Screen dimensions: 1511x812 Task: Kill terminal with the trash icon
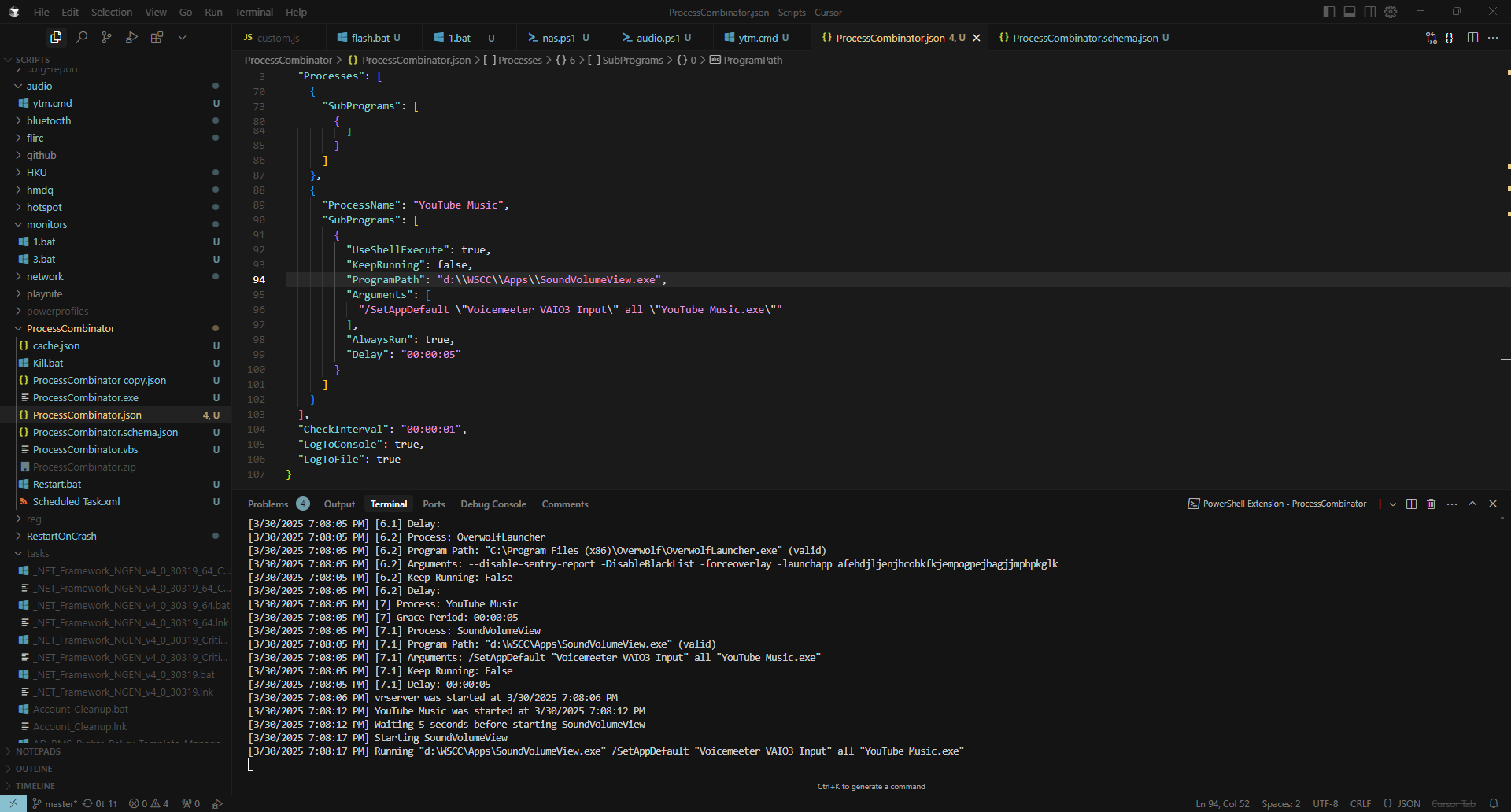click(x=1431, y=504)
